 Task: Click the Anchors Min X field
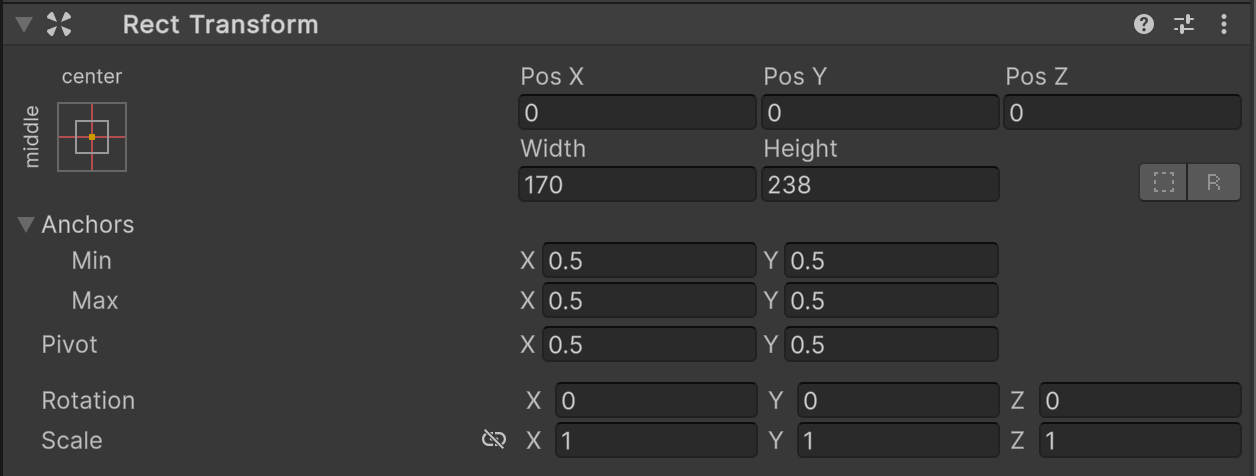649,261
